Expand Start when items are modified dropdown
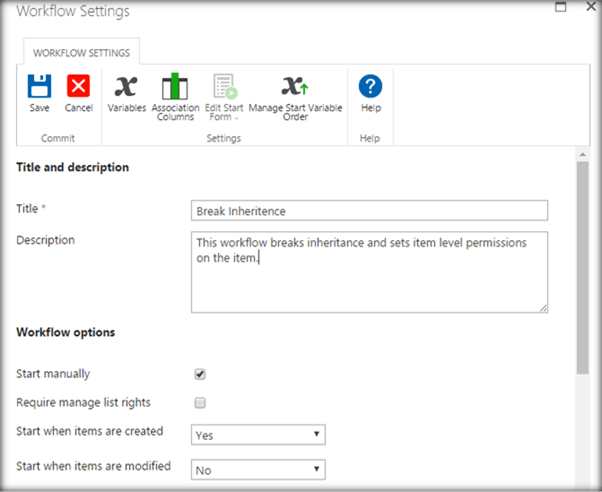602x492 pixels. tap(259, 468)
